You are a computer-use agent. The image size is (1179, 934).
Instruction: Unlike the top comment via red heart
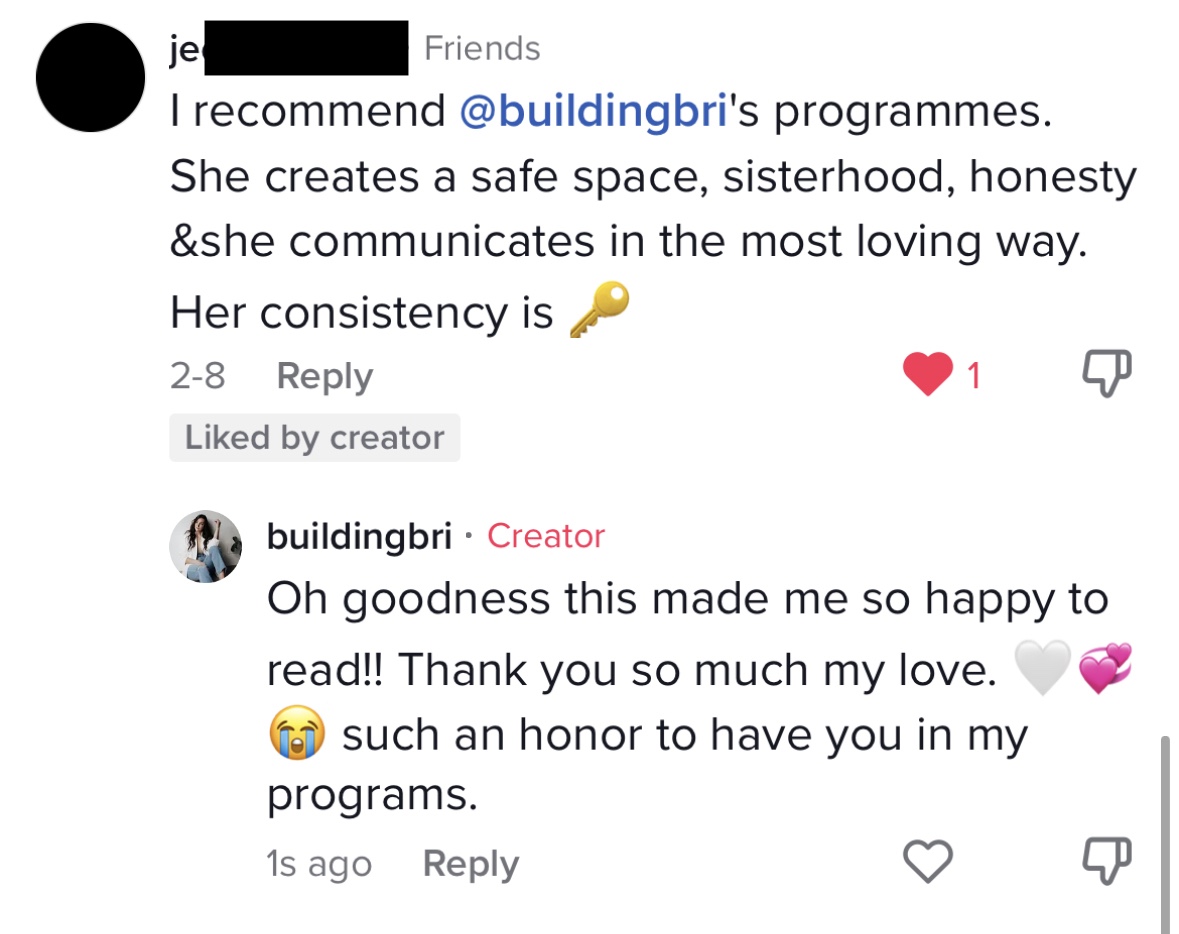click(927, 376)
